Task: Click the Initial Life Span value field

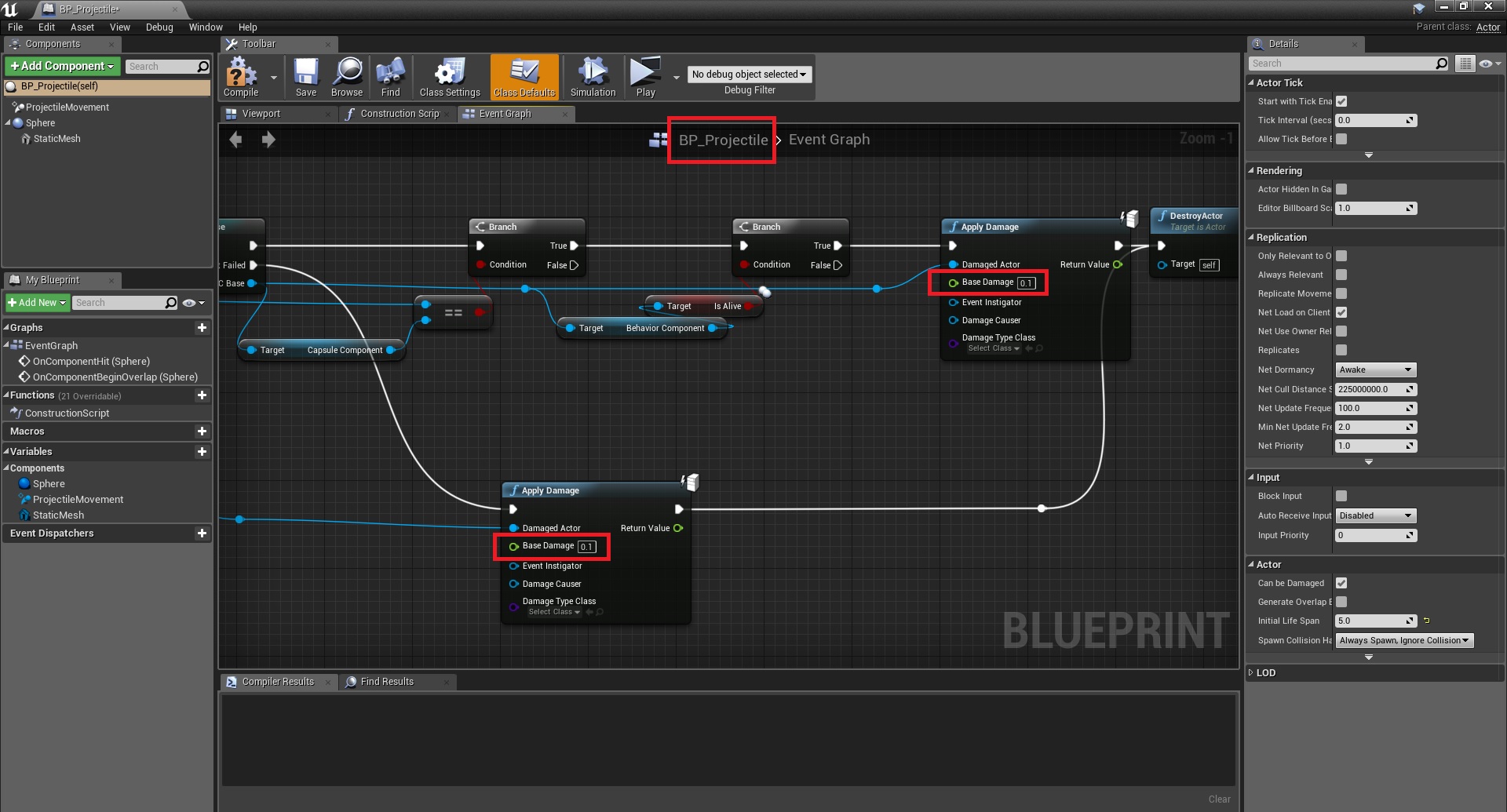Action: (x=1371, y=621)
